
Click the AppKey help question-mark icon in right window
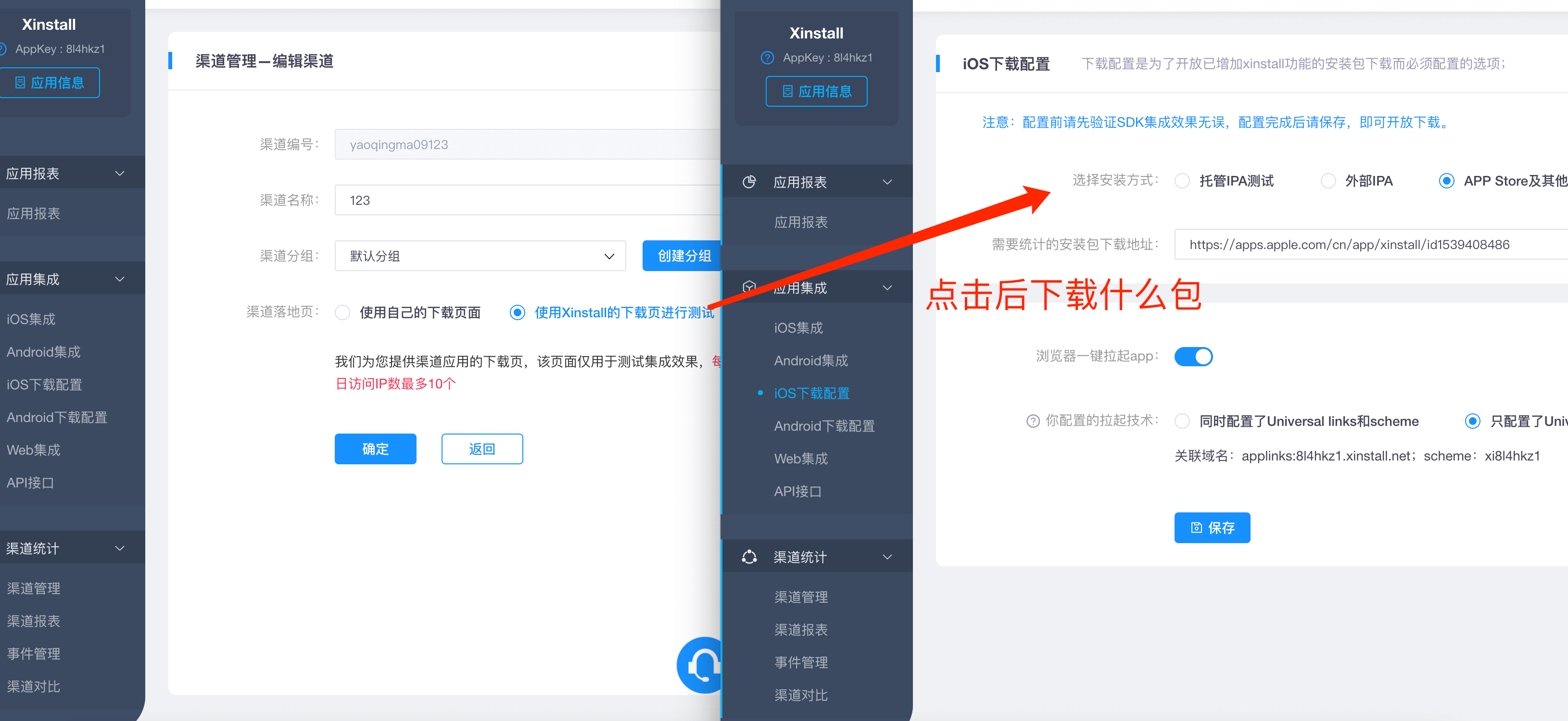[x=767, y=58]
